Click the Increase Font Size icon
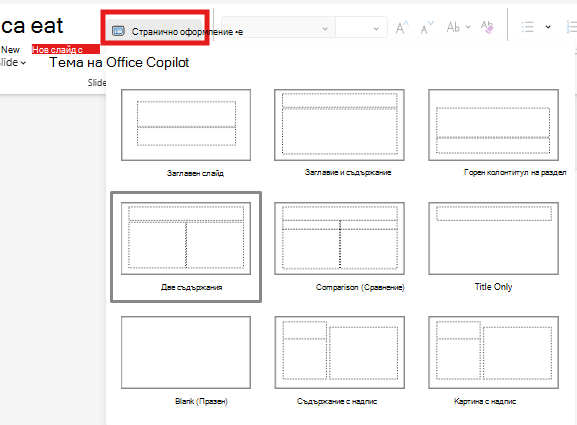This screenshot has width=577, height=425. click(402, 28)
